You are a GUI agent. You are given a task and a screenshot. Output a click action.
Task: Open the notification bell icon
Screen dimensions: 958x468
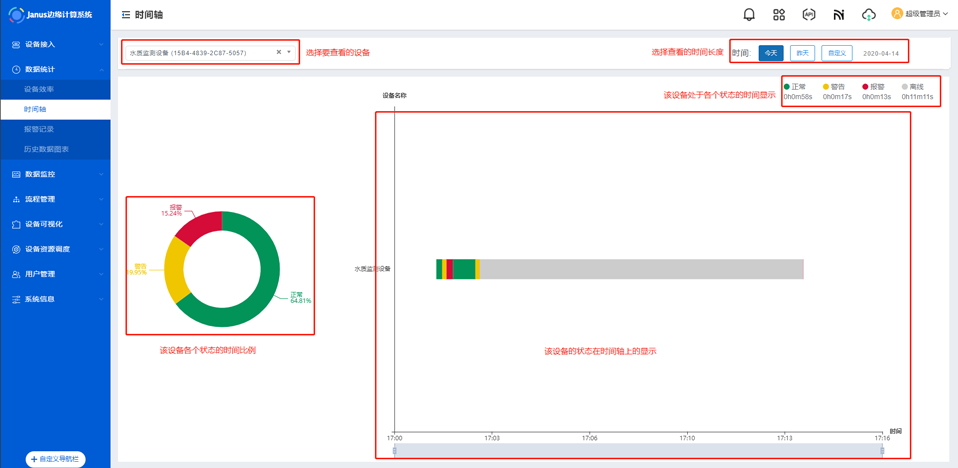coord(749,15)
